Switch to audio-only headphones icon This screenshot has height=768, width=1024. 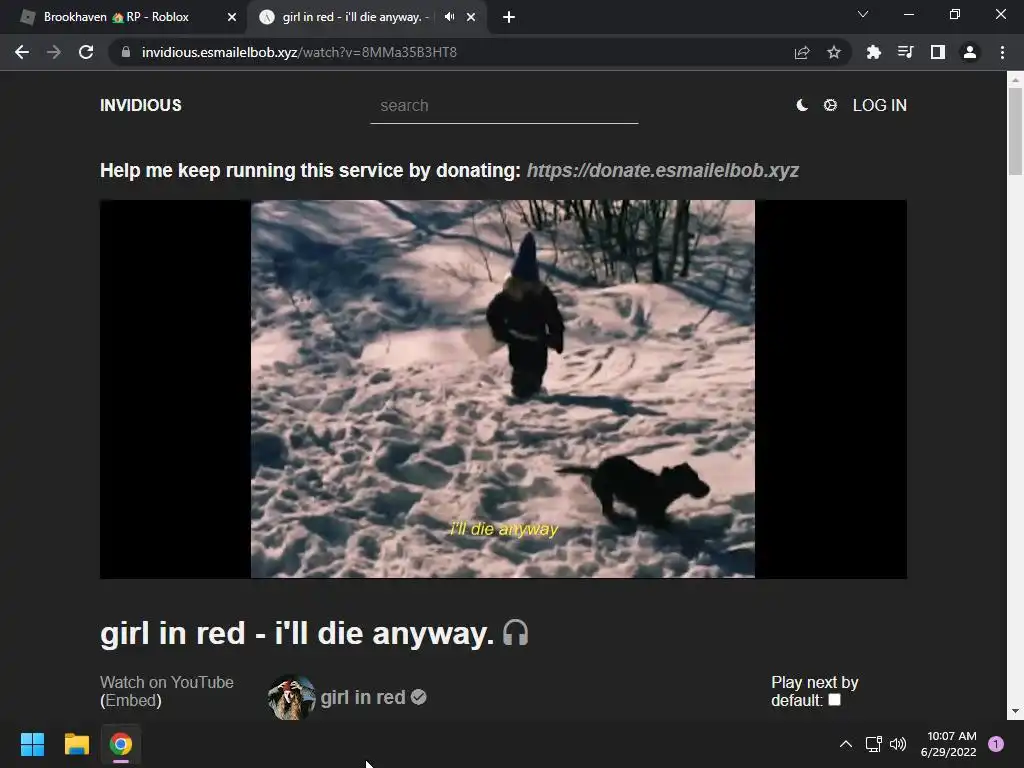[x=515, y=633]
